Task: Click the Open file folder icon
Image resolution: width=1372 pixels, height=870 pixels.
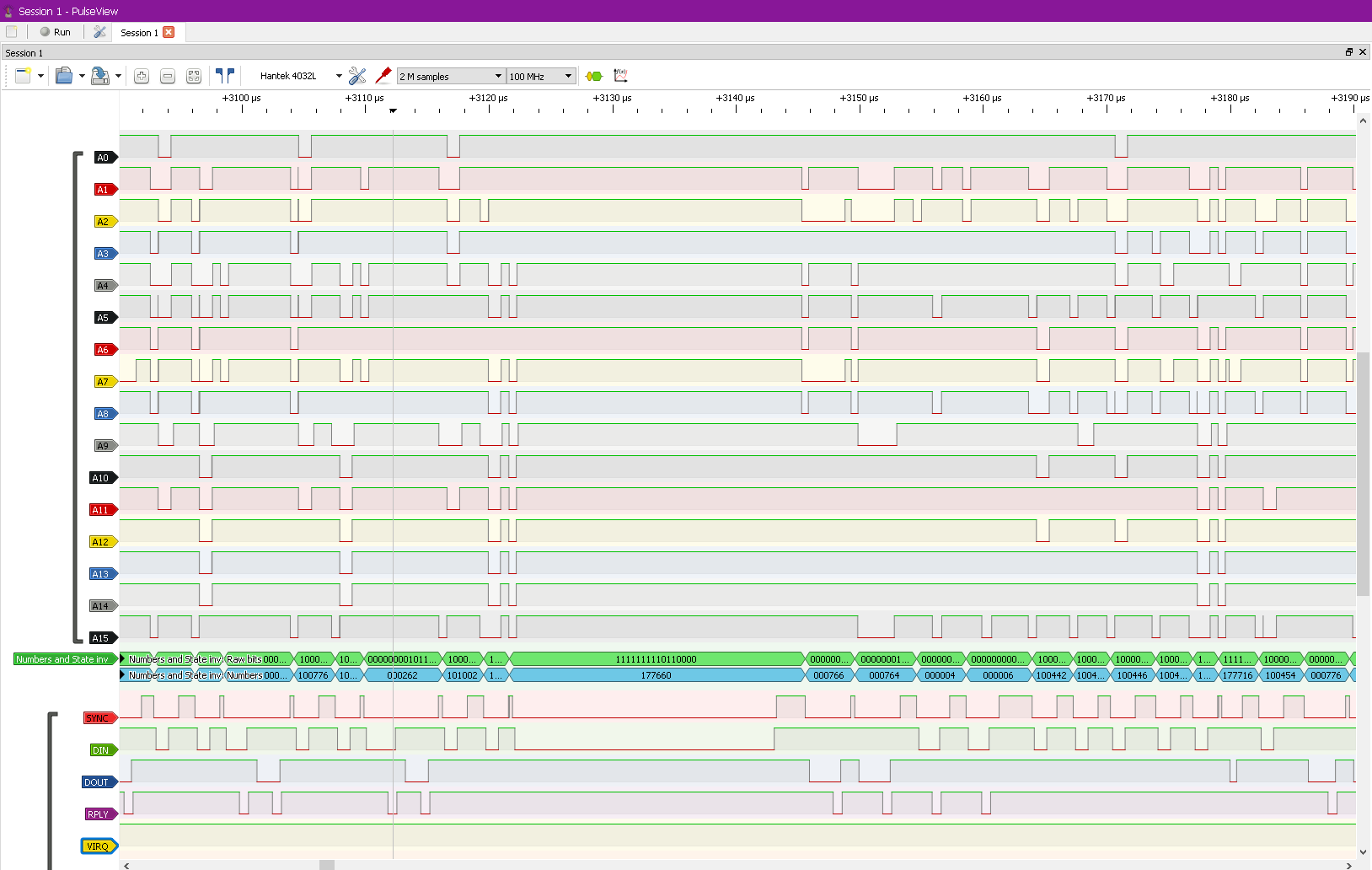Action: (x=63, y=76)
